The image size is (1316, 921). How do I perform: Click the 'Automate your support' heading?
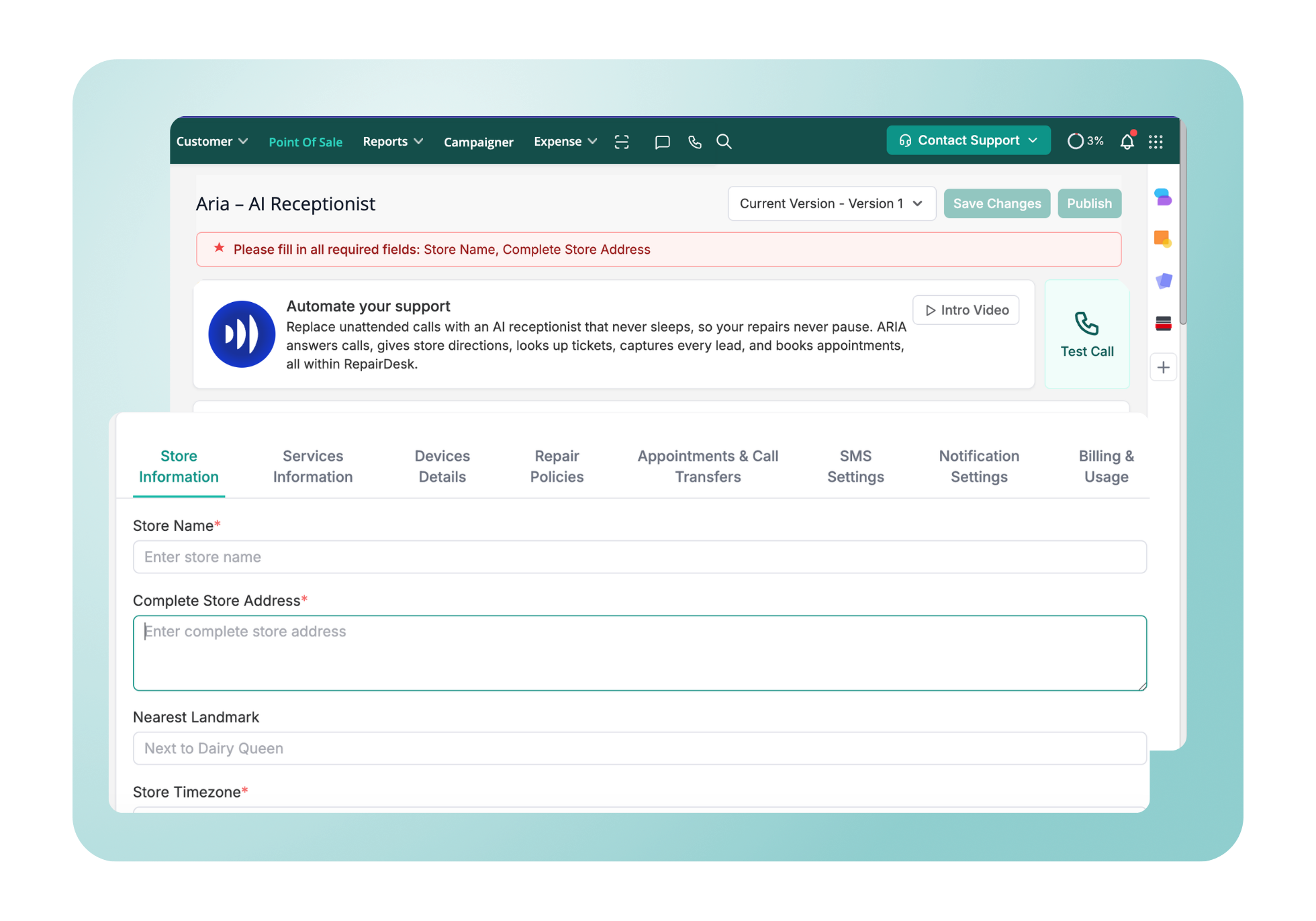[x=368, y=306]
